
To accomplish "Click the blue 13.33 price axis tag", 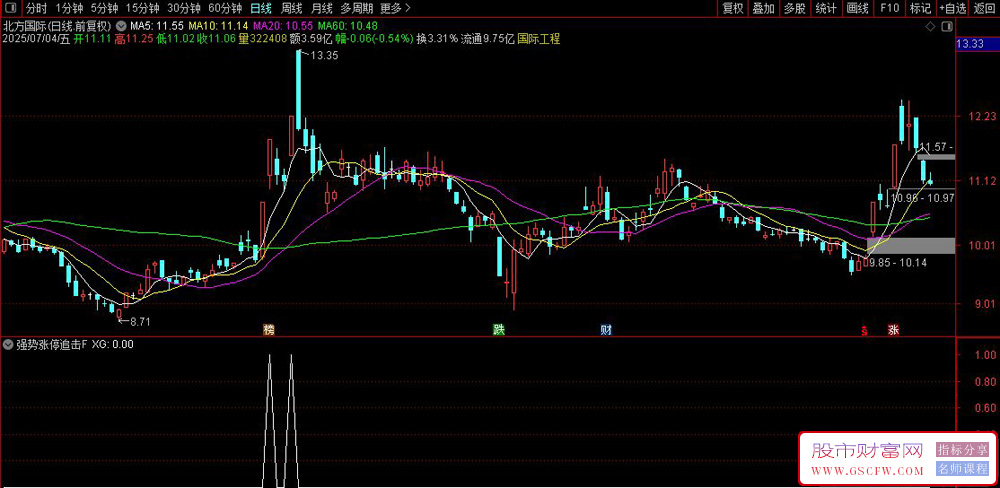I will click(x=978, y=44).
